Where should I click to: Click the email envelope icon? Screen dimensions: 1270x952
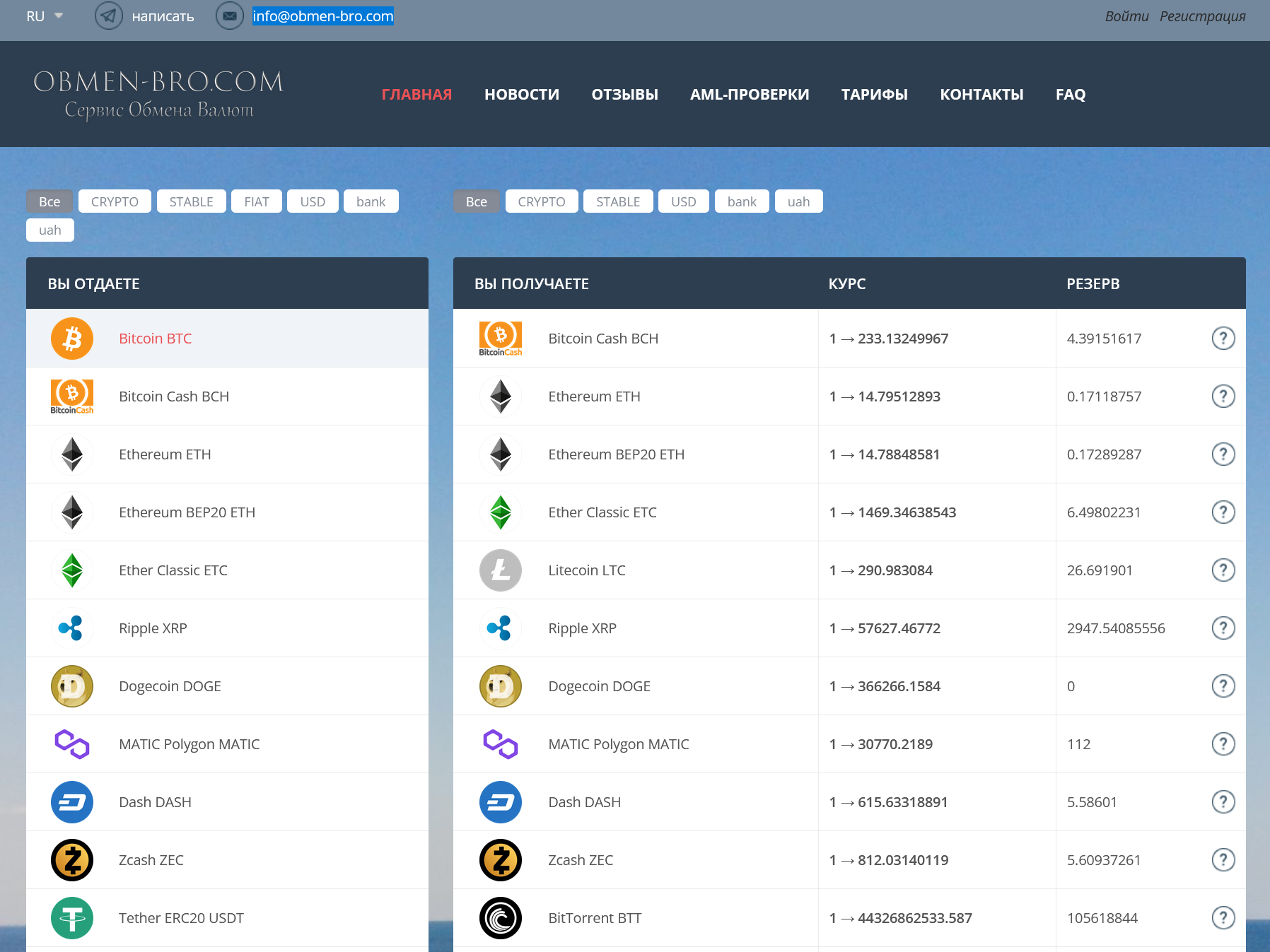pos(230,16)
